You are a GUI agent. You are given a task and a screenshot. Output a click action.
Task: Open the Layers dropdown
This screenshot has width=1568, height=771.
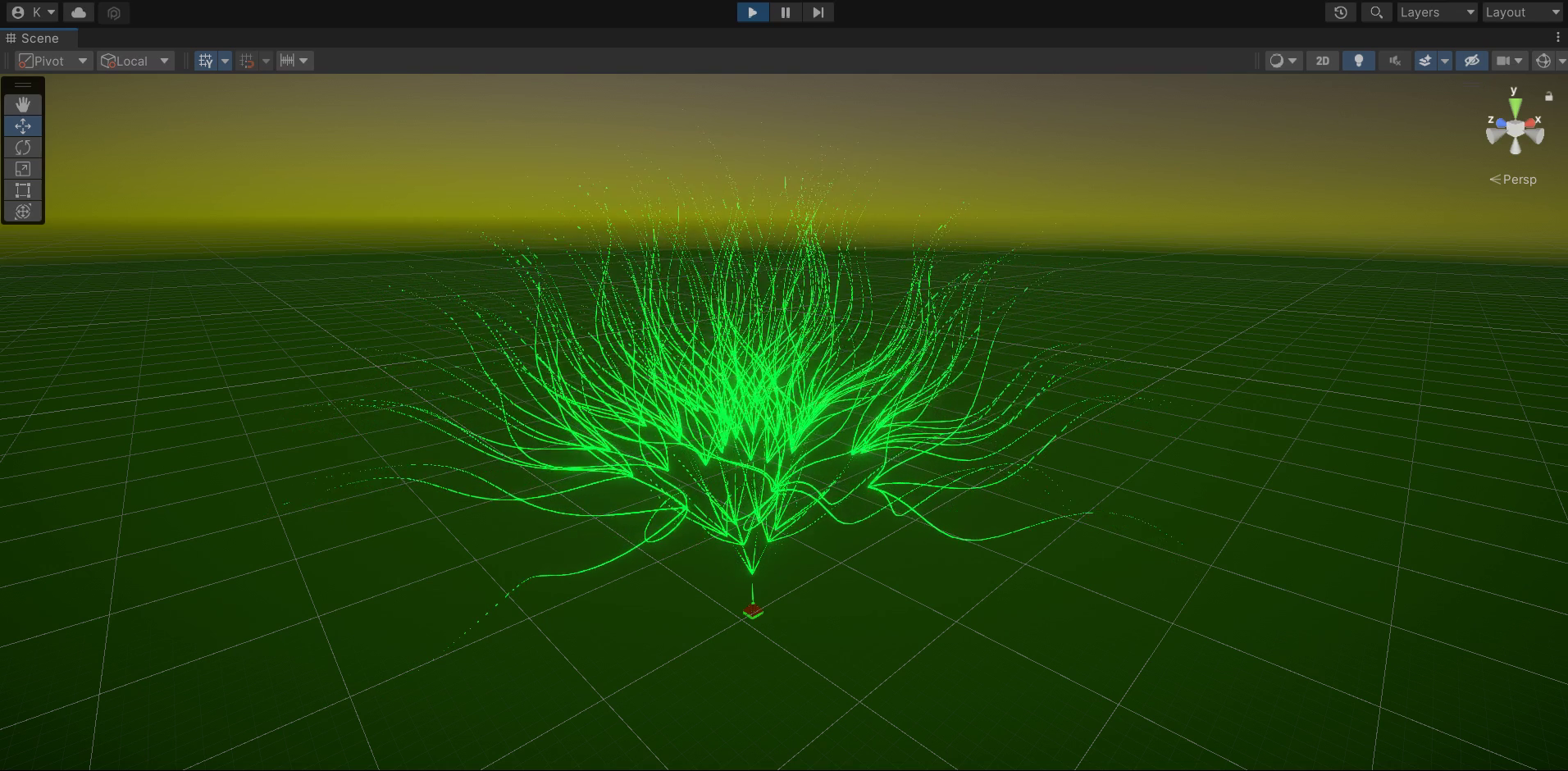pos(1437,12)
